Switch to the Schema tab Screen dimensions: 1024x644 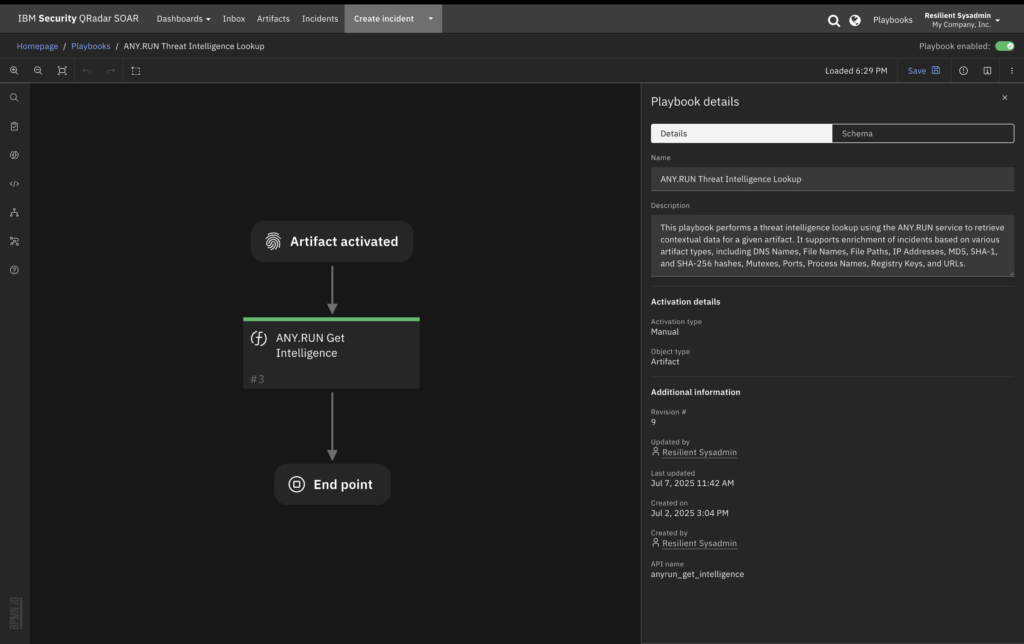(922, 133)
